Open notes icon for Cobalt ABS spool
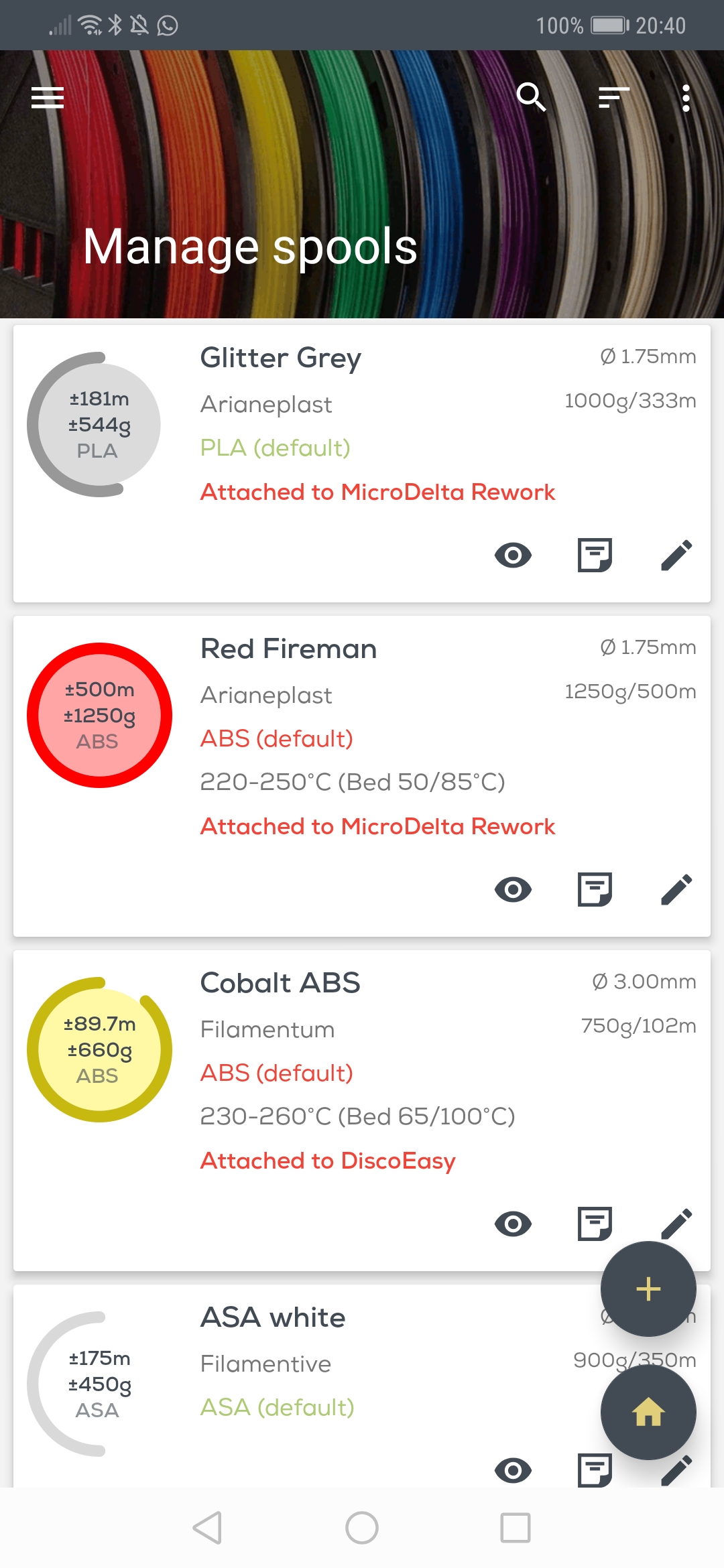The height and width of the screenshot is (1568, 724). 595,1224
